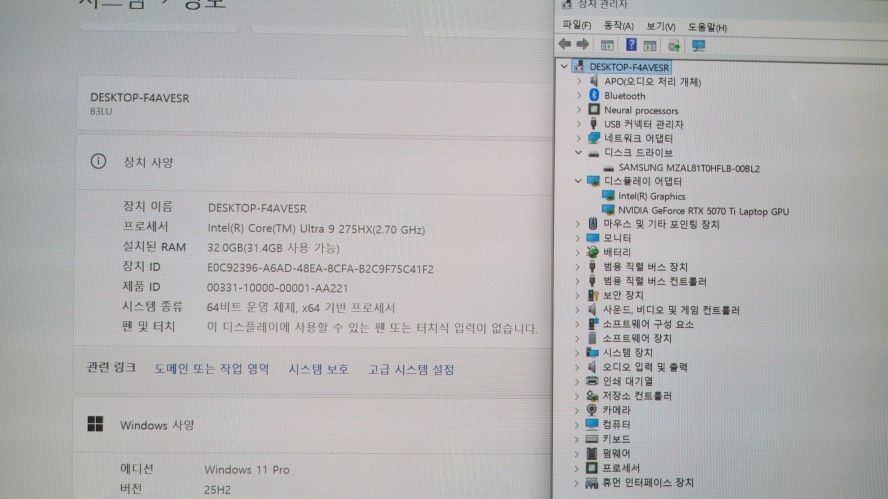Click the root computer icon DESKTOP-F4AVESR
The image size is (888, 499).
pos(579,66)
